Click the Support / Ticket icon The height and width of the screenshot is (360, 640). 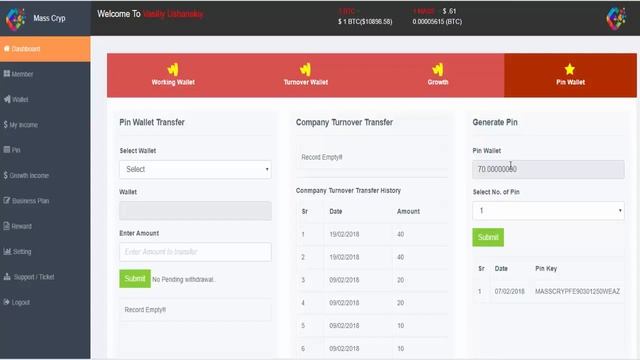[7, 276]
